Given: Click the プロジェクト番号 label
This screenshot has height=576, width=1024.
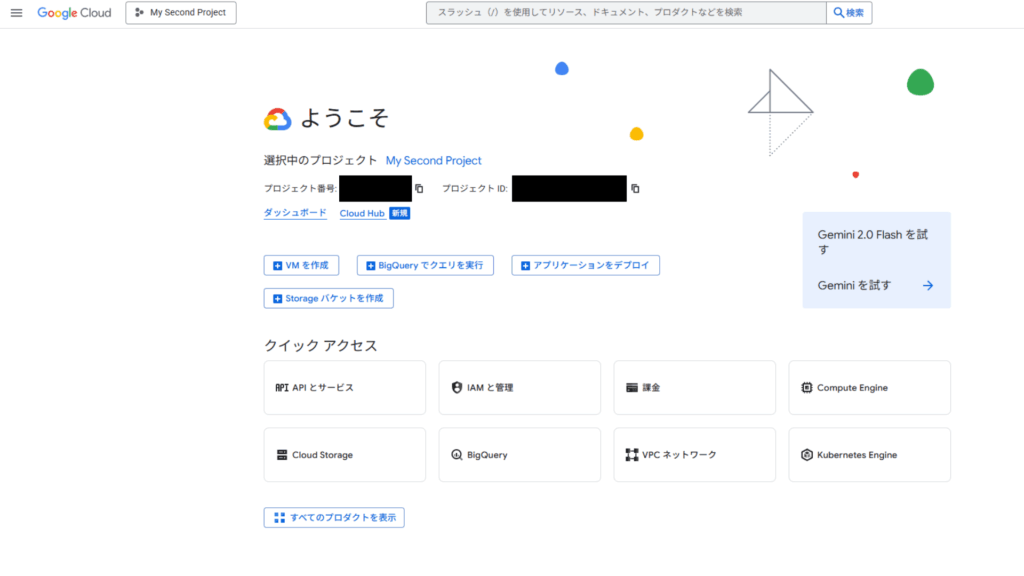Looking at the screenshot, I should 300,189.
